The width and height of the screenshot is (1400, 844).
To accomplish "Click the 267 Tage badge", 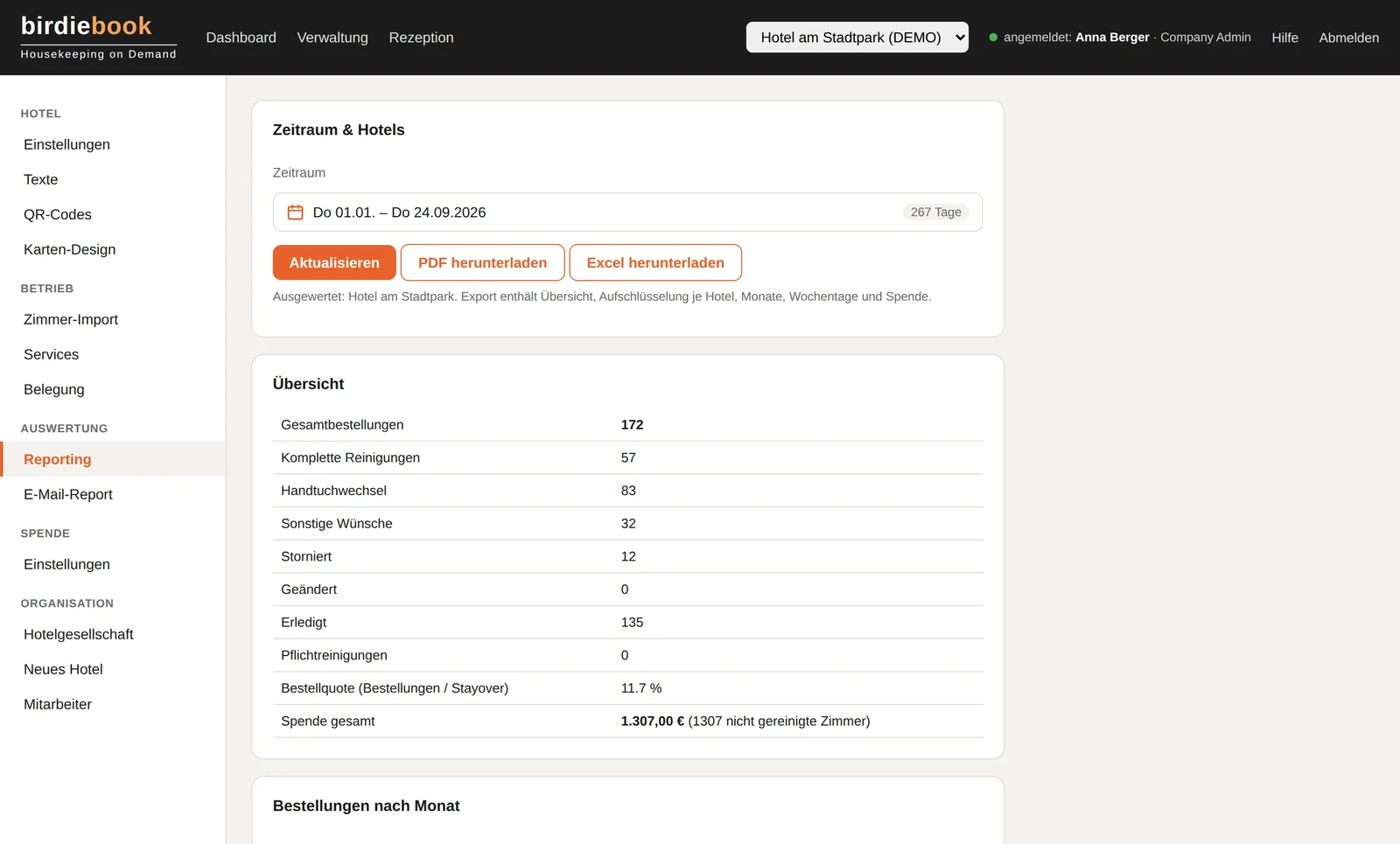I will [x=935, y=213].
